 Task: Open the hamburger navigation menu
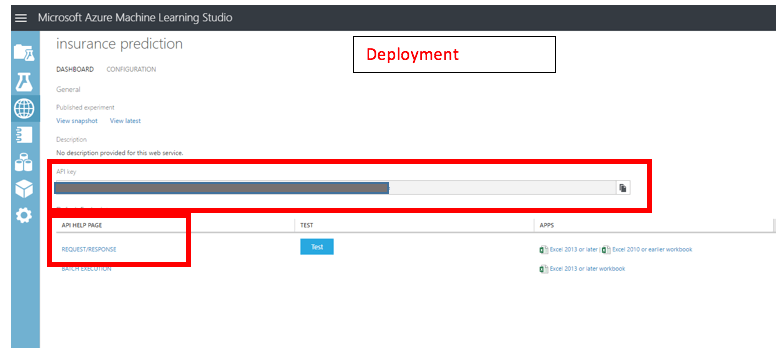pos(20,18)
